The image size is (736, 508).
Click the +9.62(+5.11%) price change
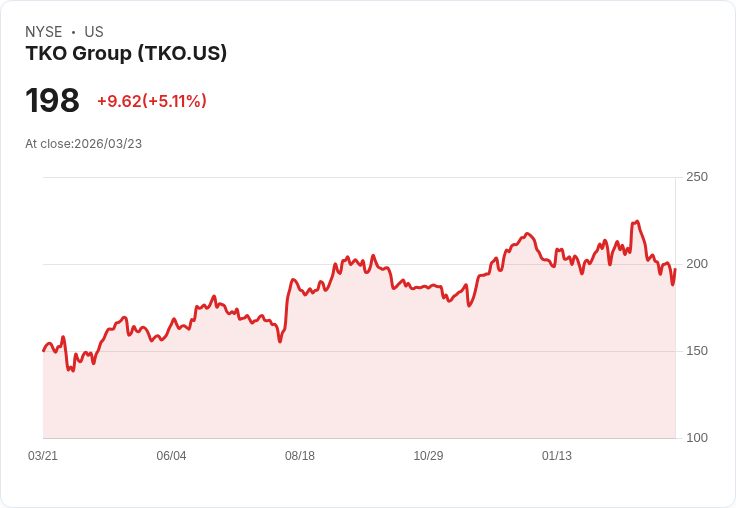[151, 101]
